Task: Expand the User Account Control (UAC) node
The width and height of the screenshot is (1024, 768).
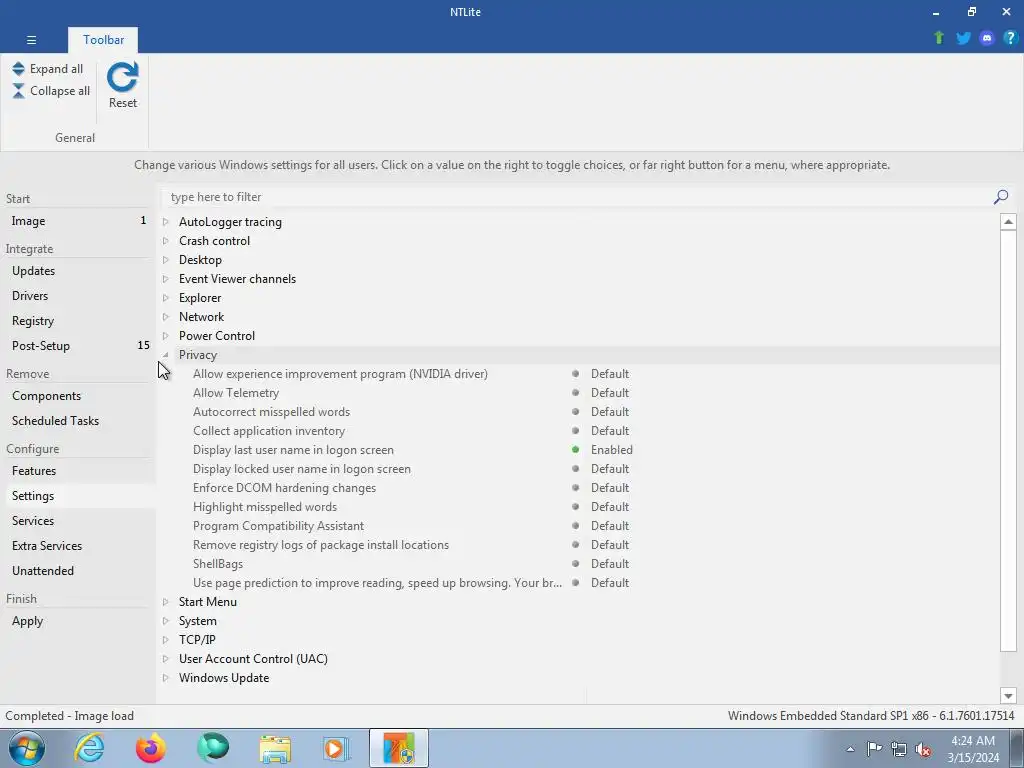Action: coord(166,659)
